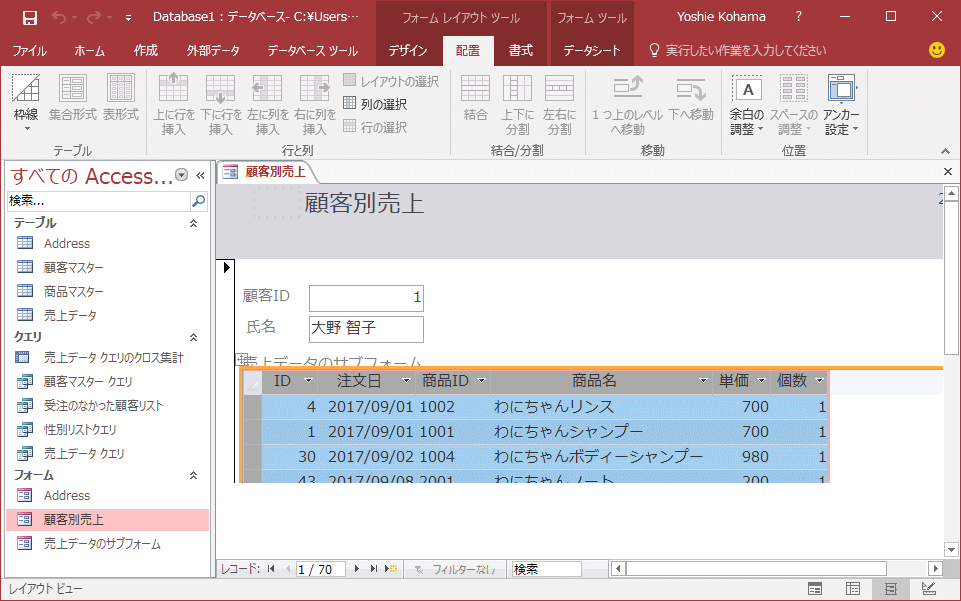Open the ファイル tab
The height and width of the screenshot is (601, 961).
(x=29, y=51)
